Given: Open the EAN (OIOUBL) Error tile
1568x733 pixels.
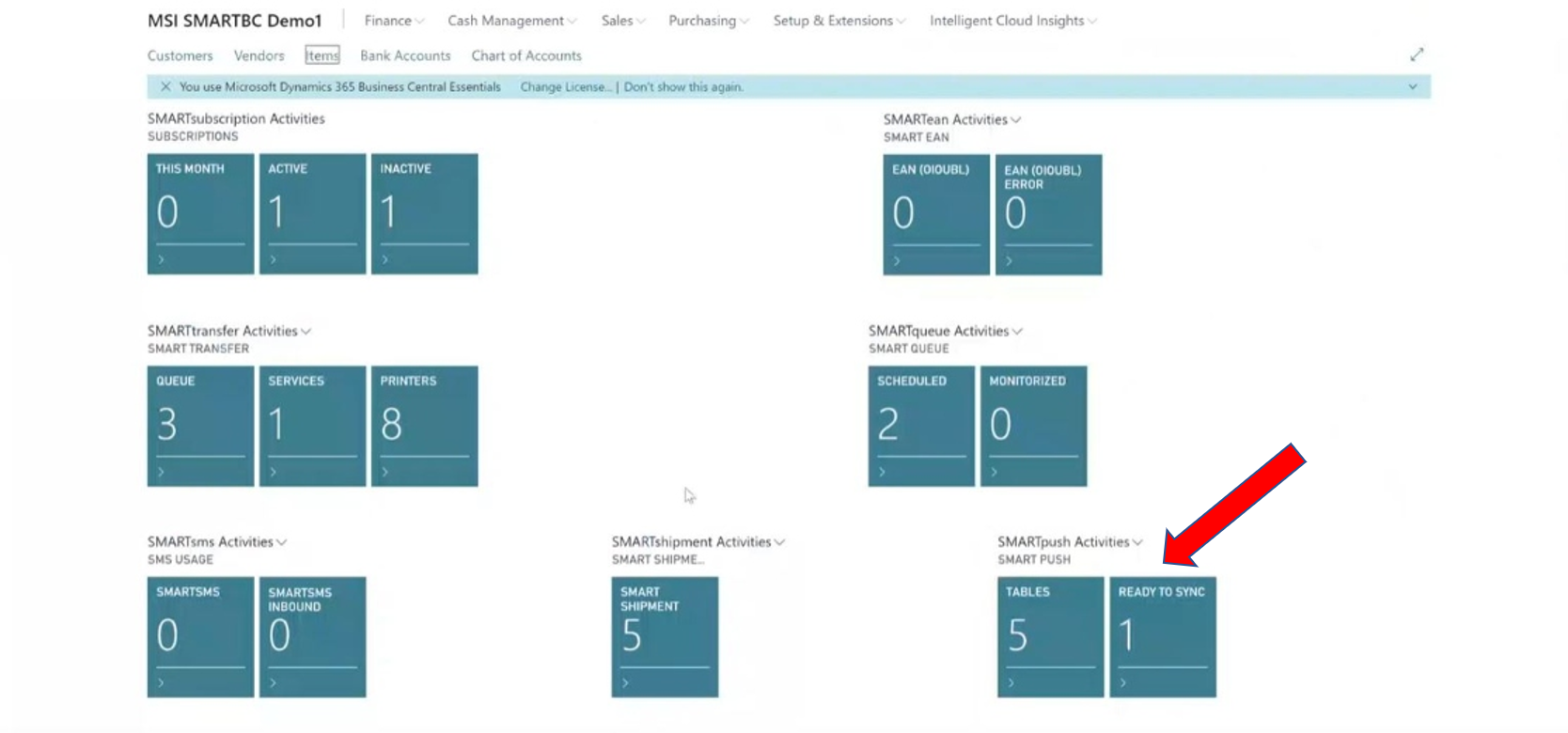Looking at the screenshot, I should click(1048, 215).
